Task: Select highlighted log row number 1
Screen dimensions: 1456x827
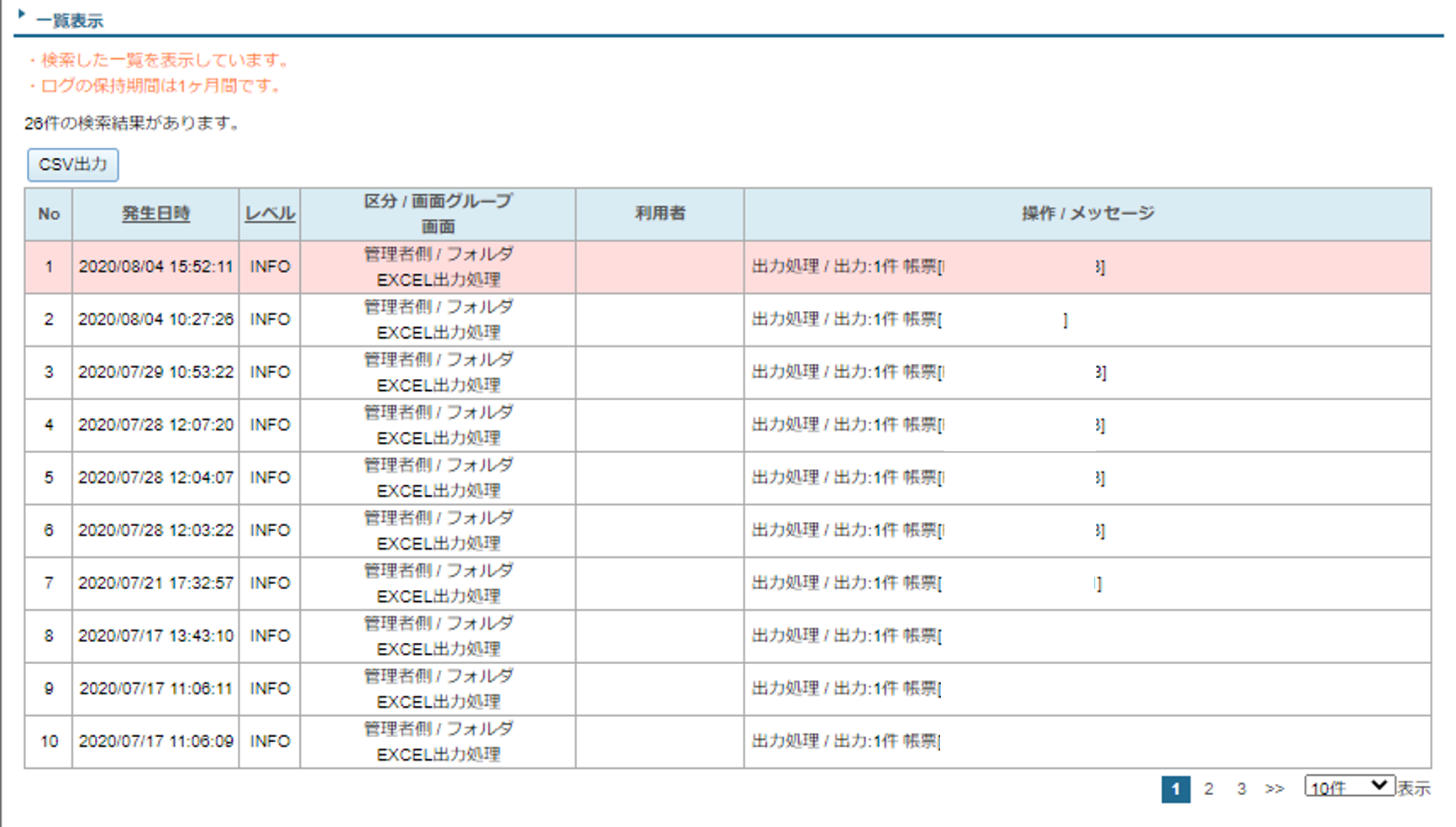Action: coord(49,267)
